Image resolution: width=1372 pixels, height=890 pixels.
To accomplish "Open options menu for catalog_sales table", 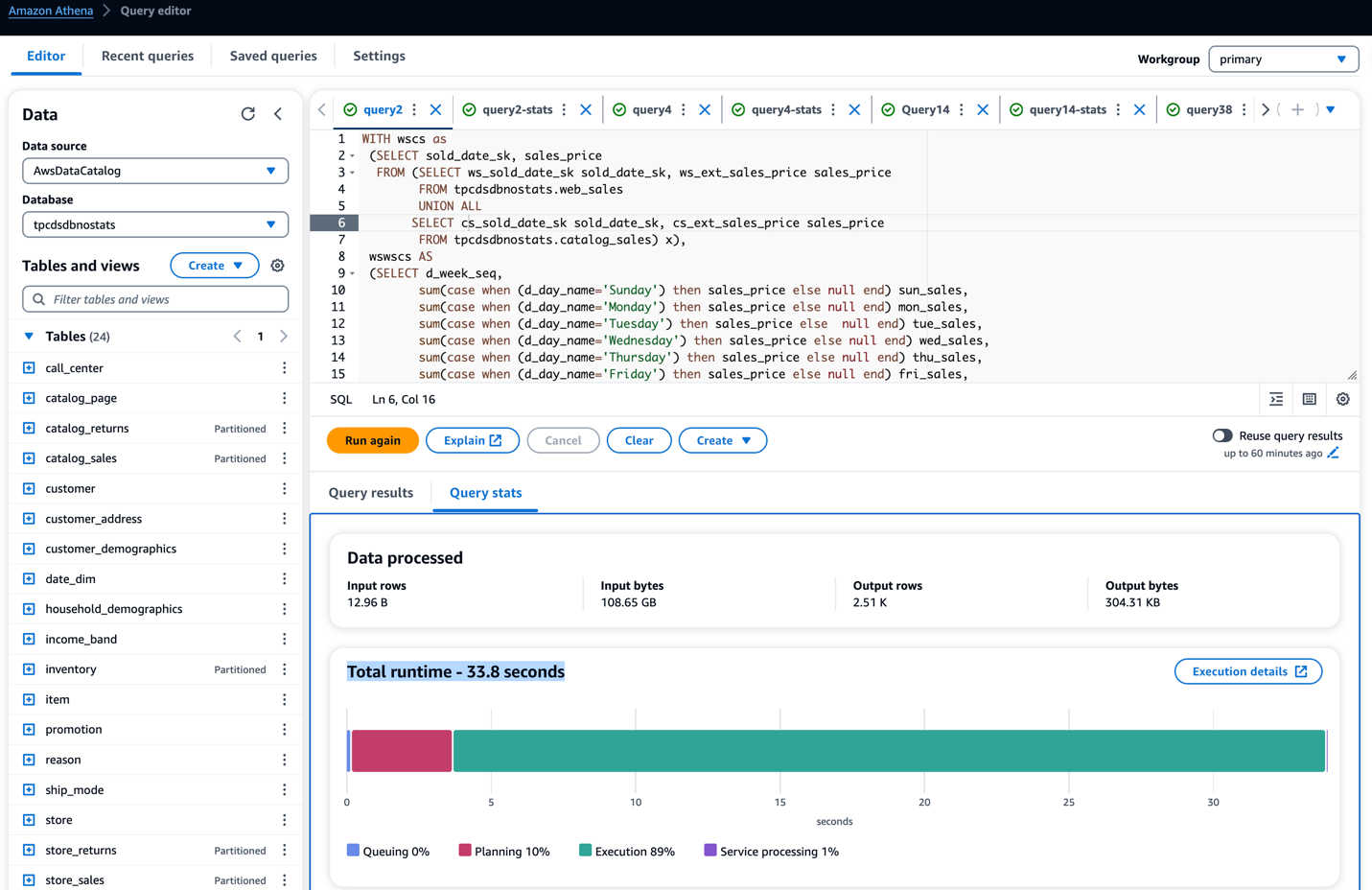I will (x=284, y=458).
